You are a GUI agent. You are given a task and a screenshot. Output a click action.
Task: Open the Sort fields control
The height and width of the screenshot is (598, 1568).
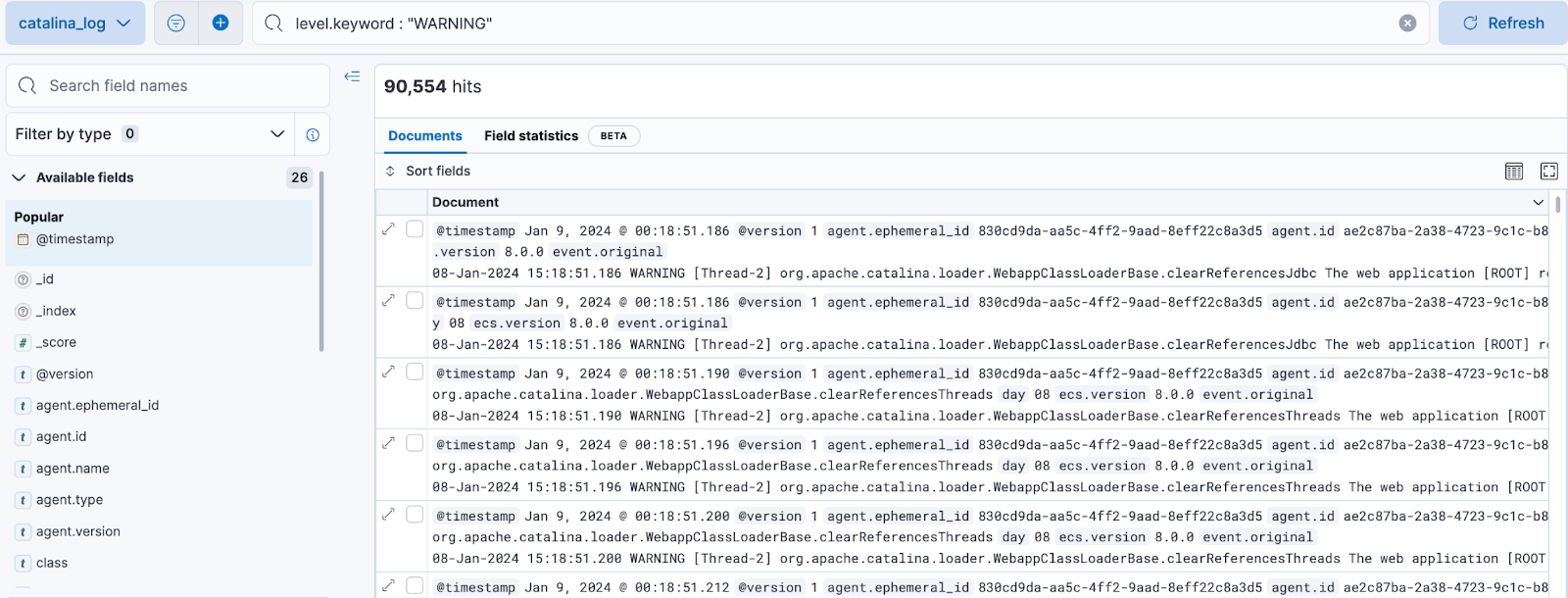427,171
